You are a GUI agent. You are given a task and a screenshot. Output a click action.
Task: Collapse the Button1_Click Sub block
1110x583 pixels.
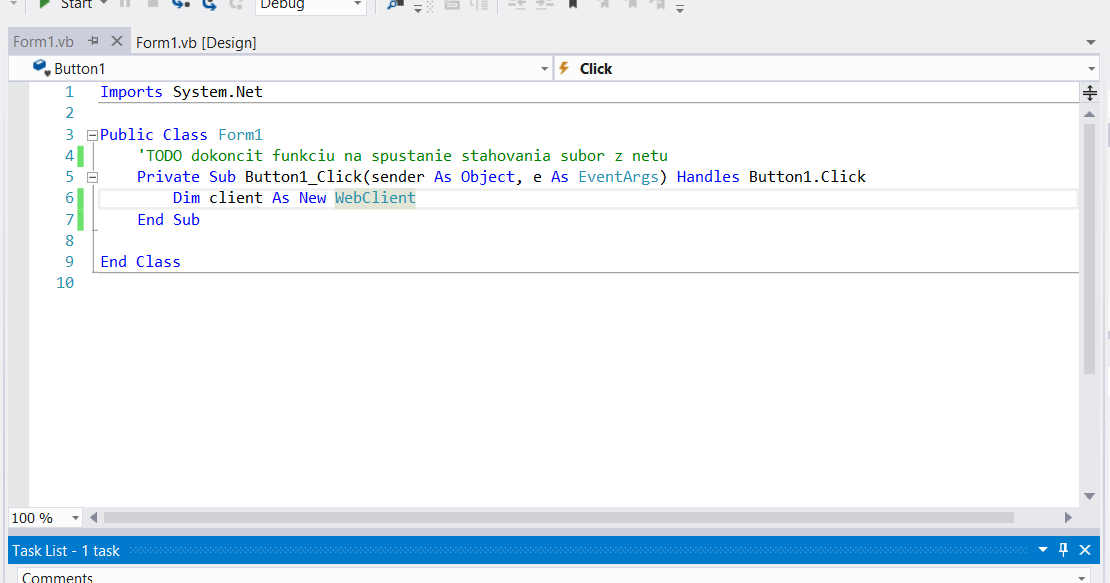click(92, 178)
